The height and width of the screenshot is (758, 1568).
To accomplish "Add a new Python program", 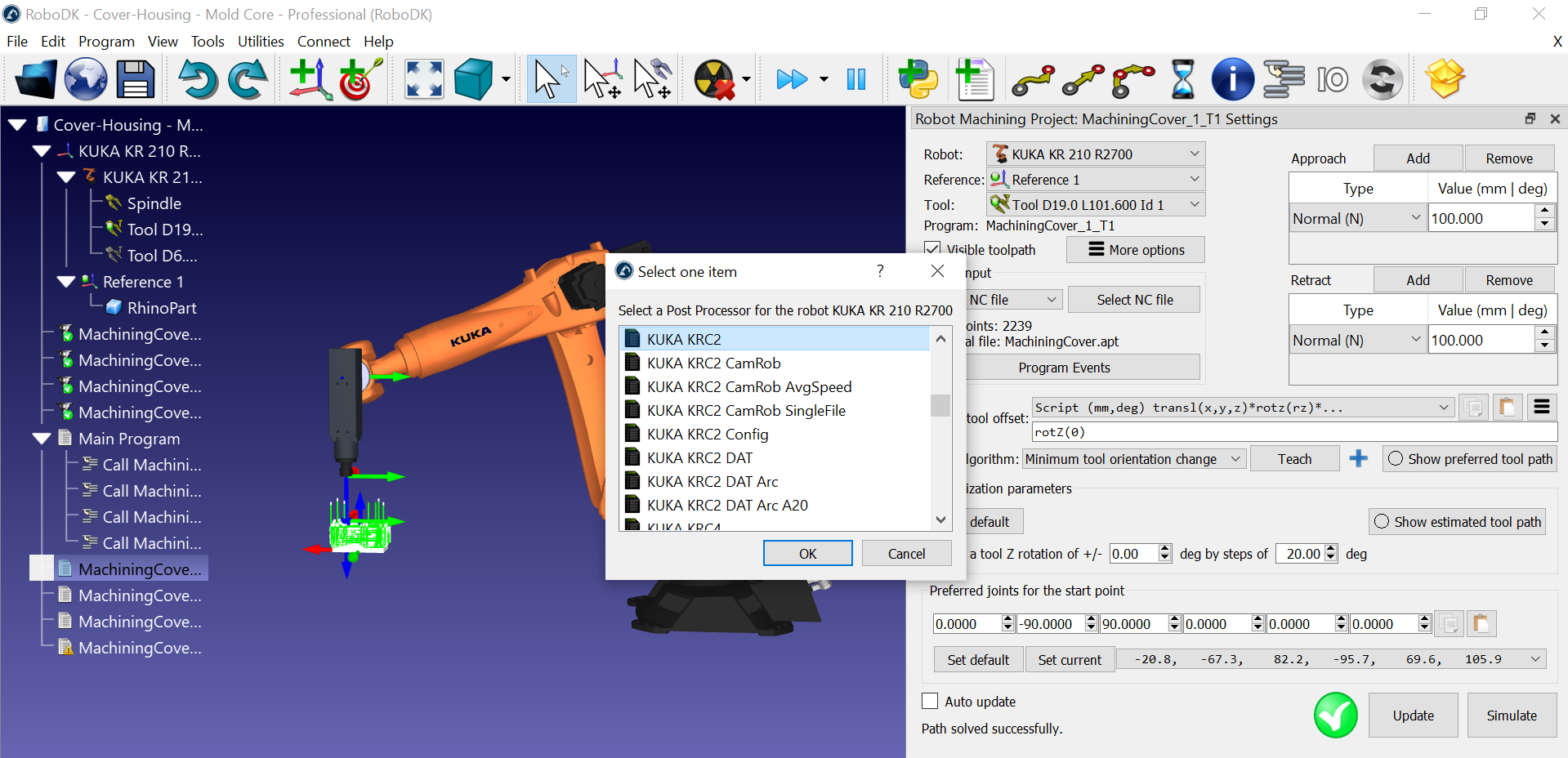I will click(918, 79).
